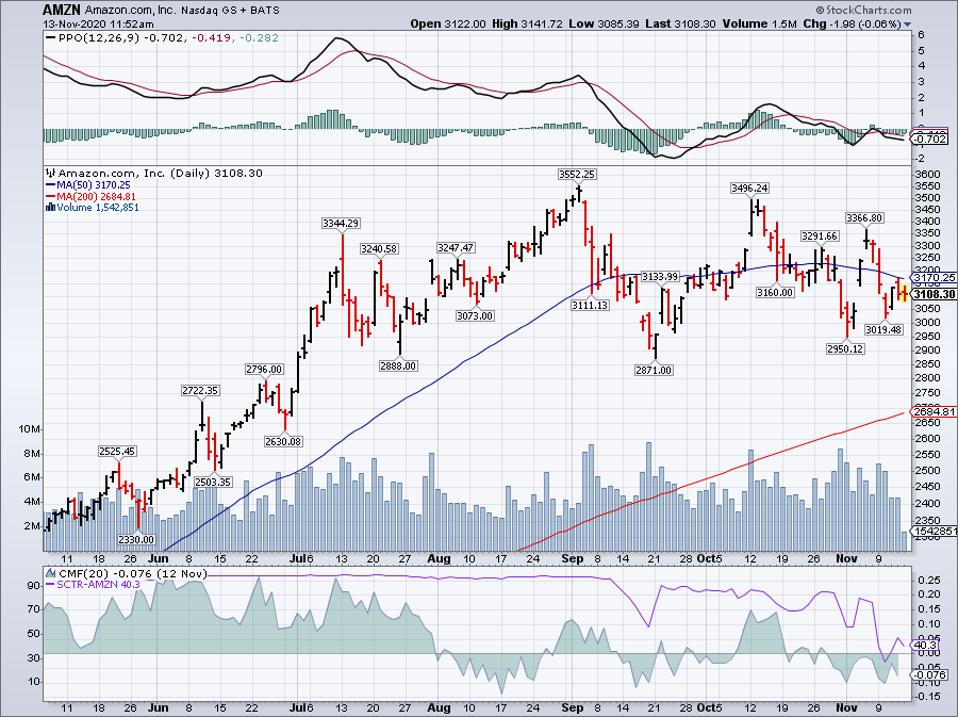Screen dimensions: 958x717
Task: Click the High 3141.72 value in header
Action: click(x=528, y=24)
